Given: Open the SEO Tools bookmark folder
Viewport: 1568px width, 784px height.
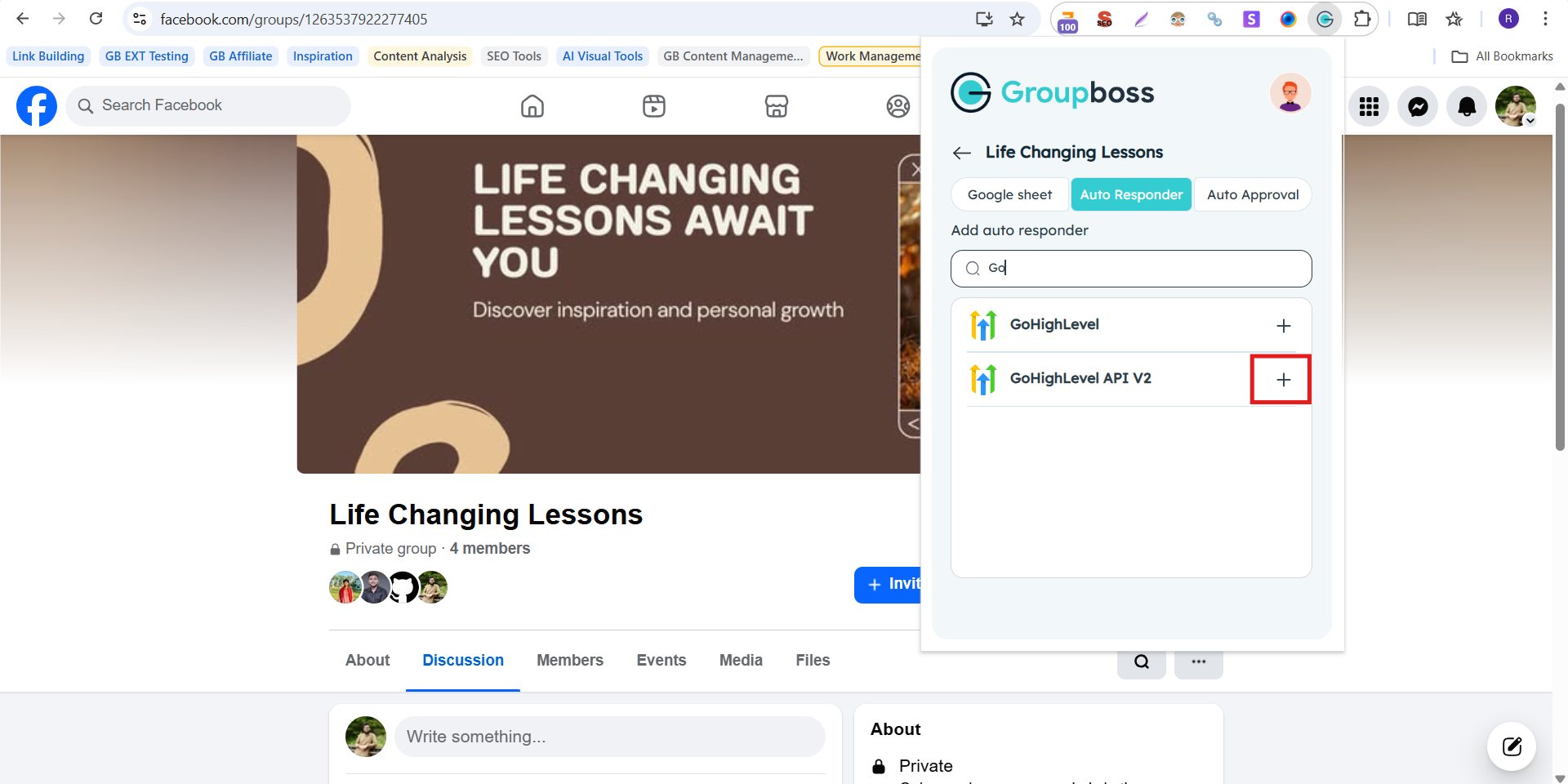Looking at the screenshot, I should pos(514,56).
